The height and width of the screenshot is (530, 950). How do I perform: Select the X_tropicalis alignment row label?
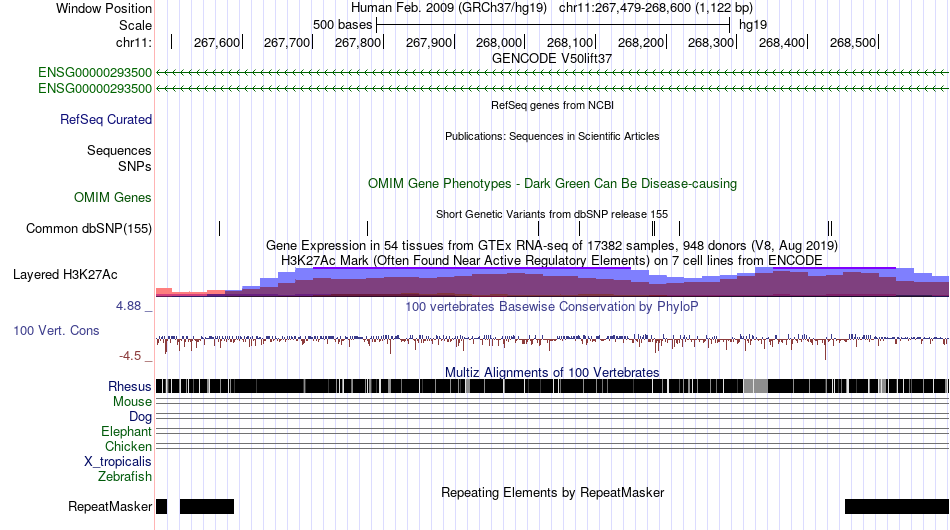click(118, 462)
